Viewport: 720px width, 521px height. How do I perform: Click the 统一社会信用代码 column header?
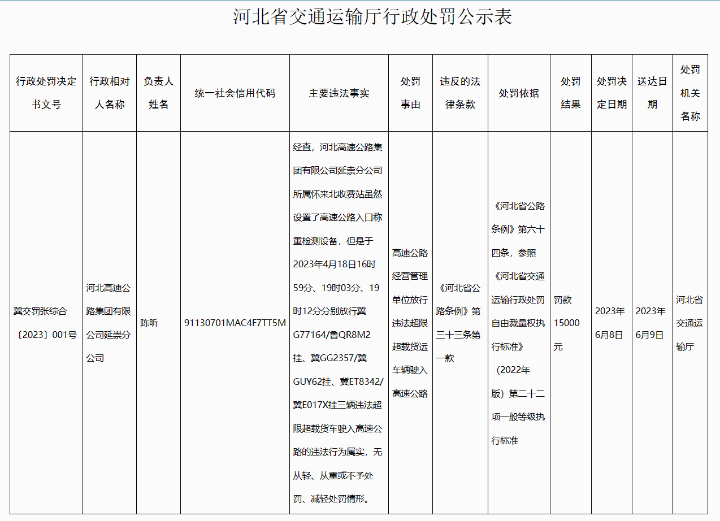(235, 93)
